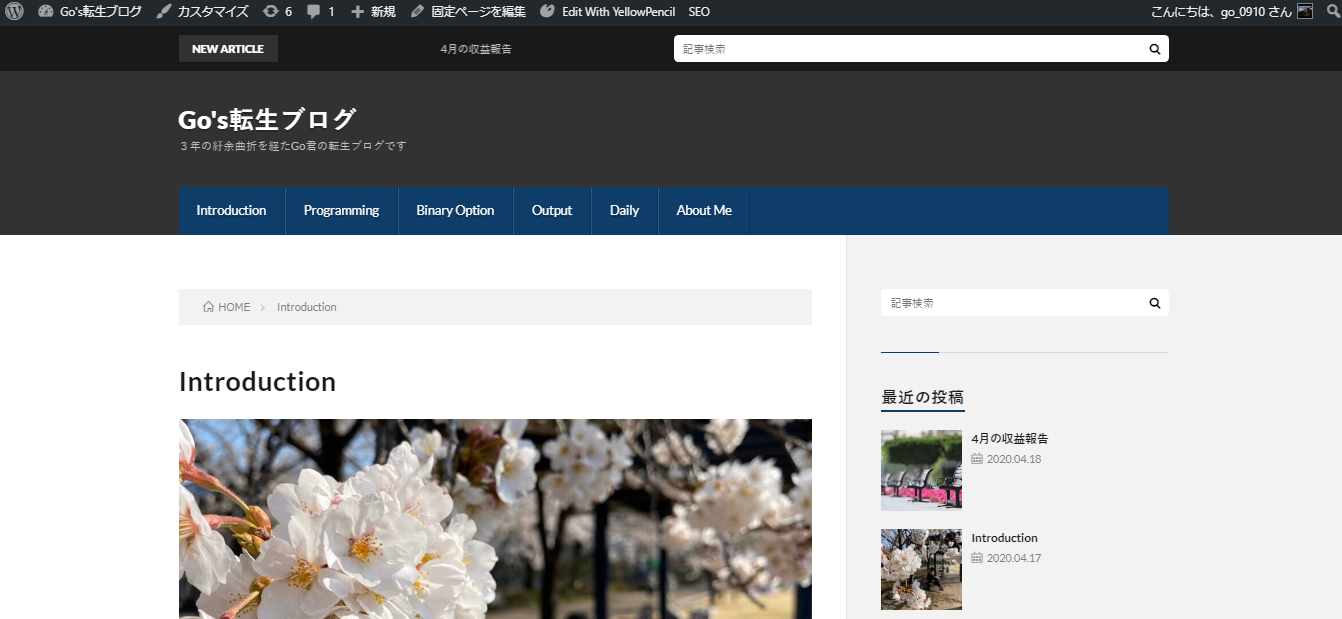The width and height of the screenshot is (1342, 619).
Task: Click the date 2020.04.17
Action: 1014,558
